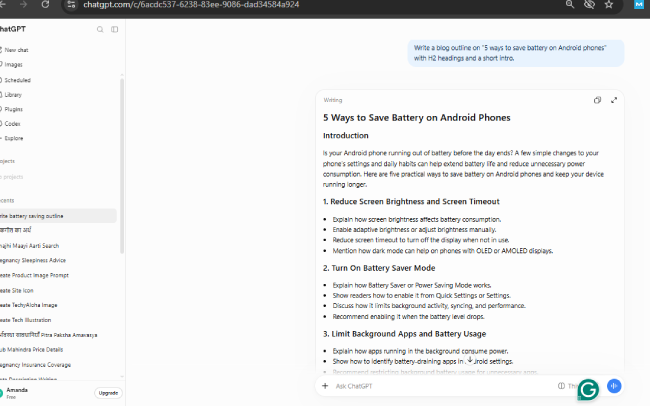Open Scheduled in the sidebar

pyautogui.click(x=17, y=80)
